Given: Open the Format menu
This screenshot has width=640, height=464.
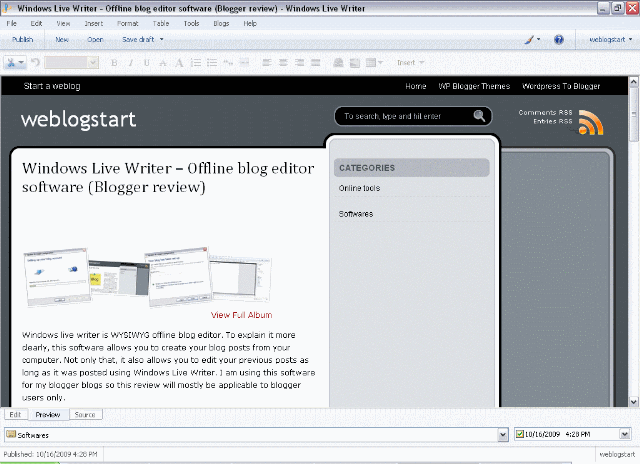Looking at the screenshot, I should [128, 24].
